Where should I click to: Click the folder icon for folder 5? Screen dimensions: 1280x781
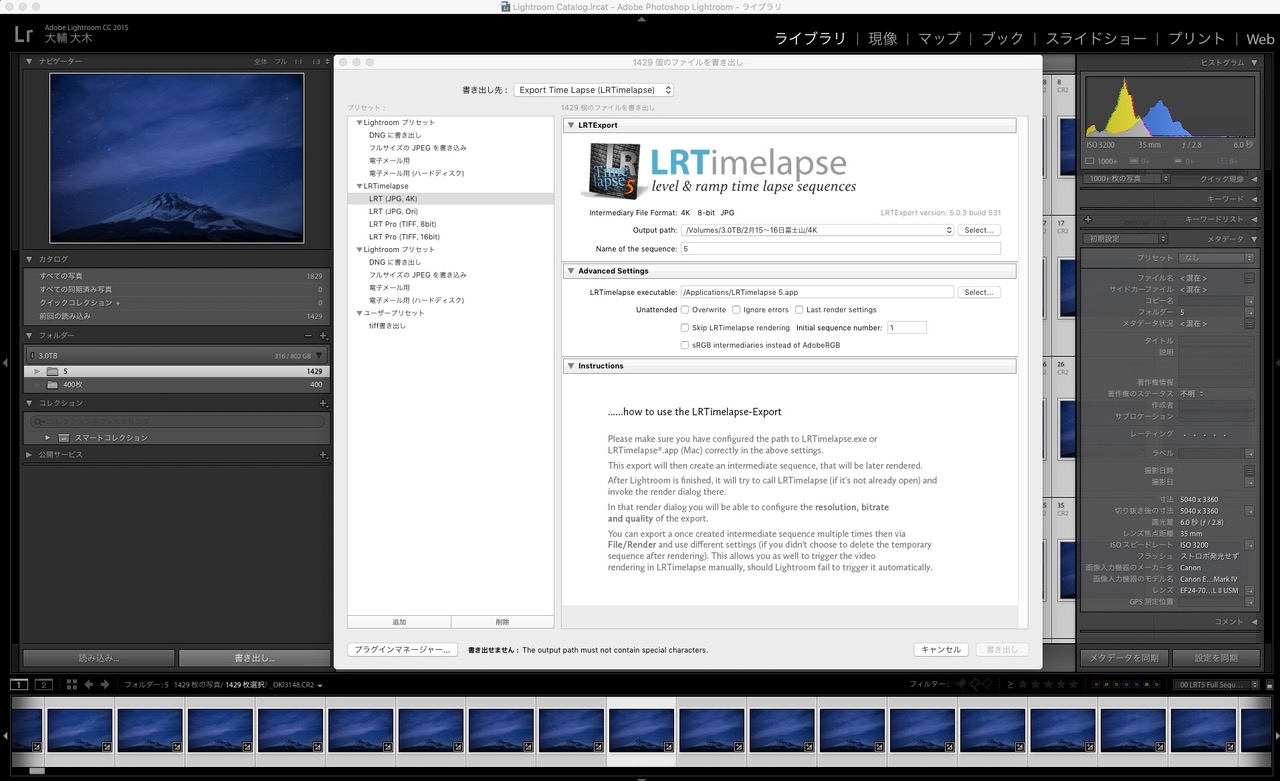52,371
